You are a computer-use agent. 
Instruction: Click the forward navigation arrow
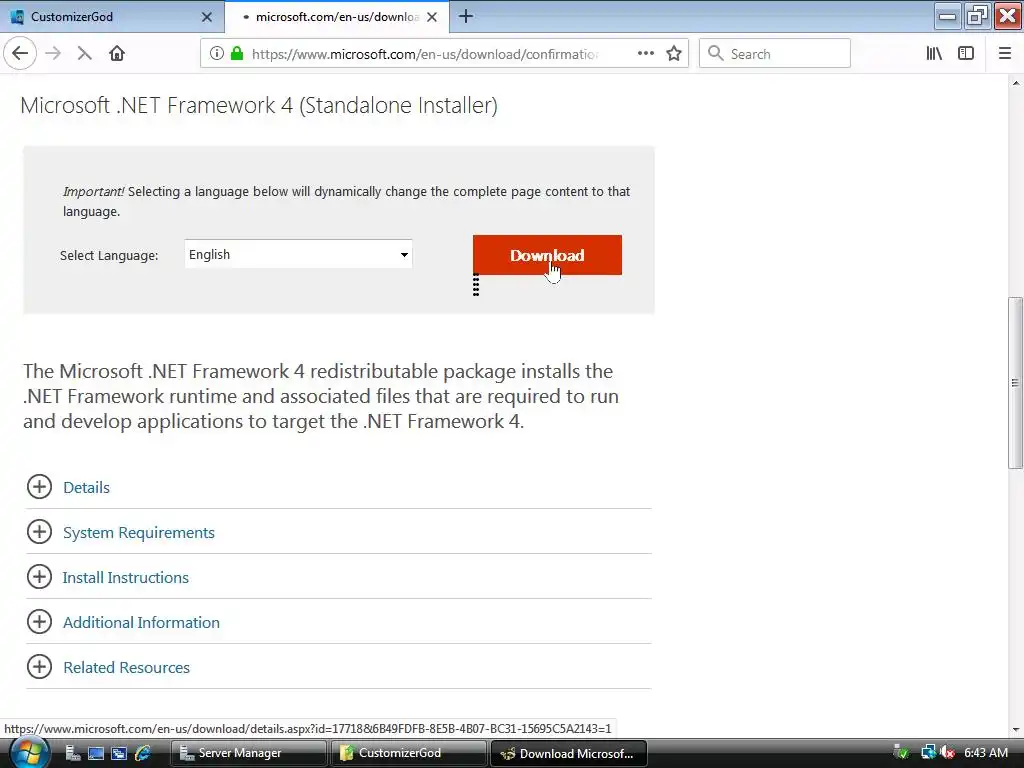pyautogui.click(x=54, y=54)
